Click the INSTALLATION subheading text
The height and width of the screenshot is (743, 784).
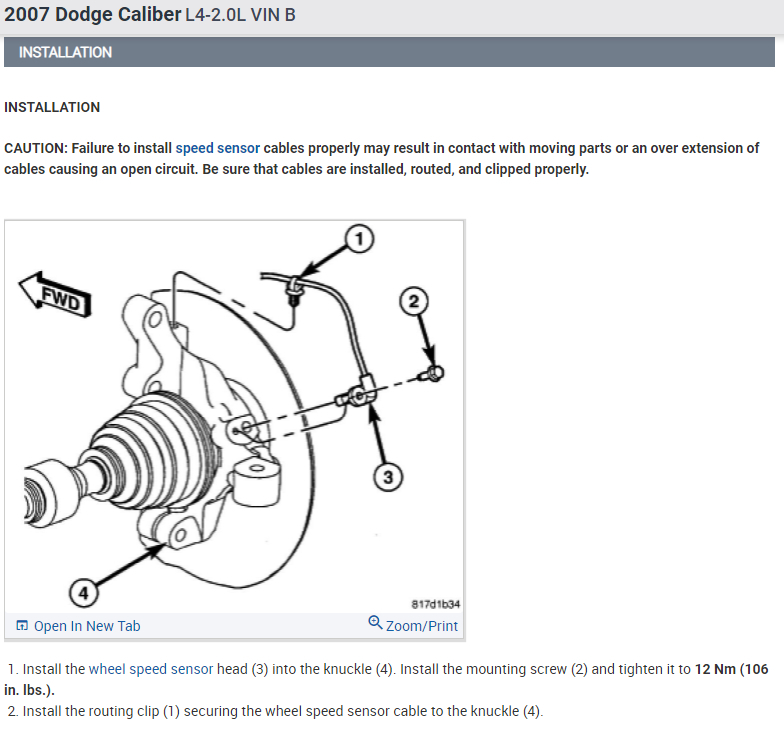coord(52,107)
